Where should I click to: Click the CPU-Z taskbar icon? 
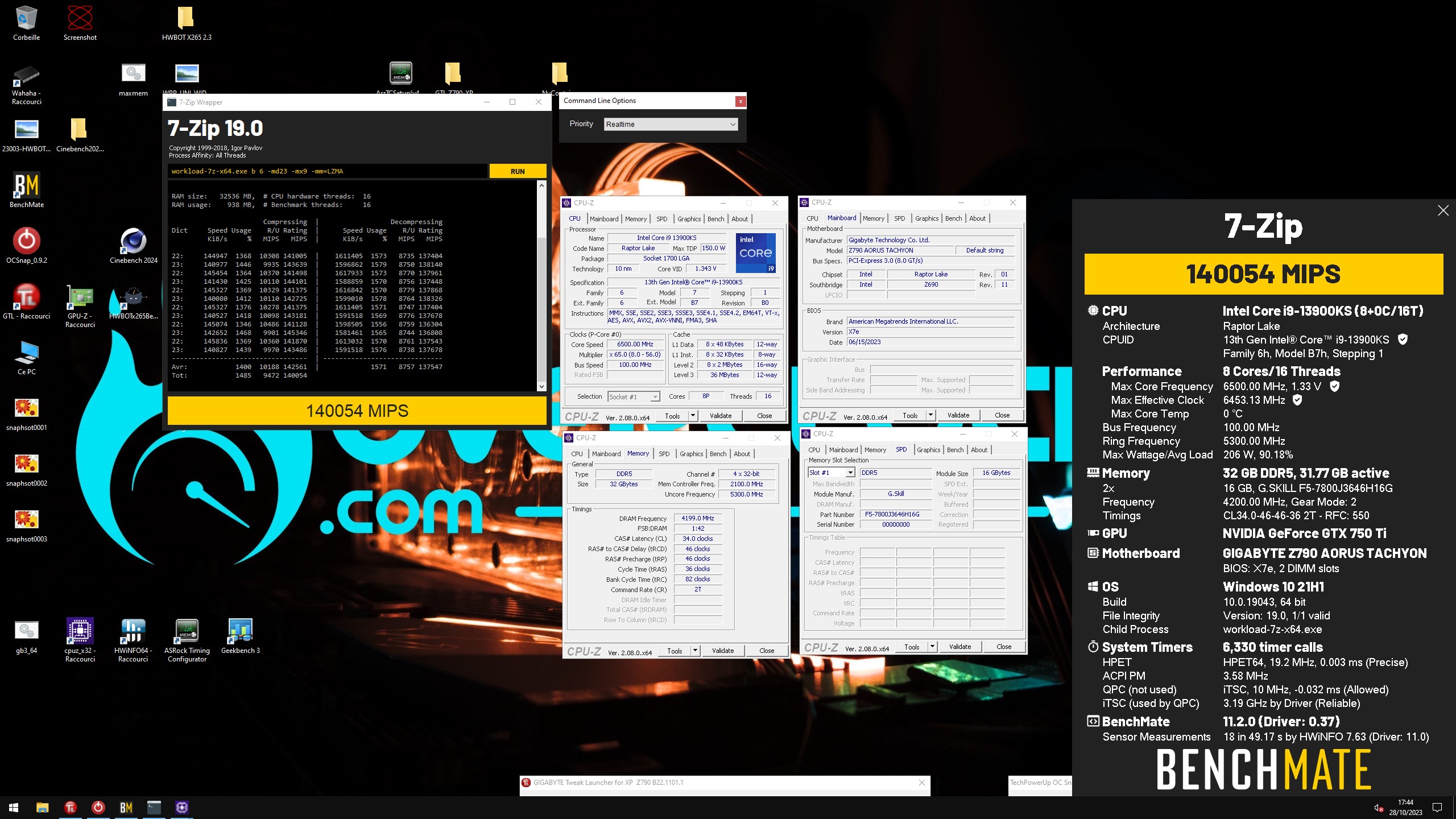click(x=182, y=807)
